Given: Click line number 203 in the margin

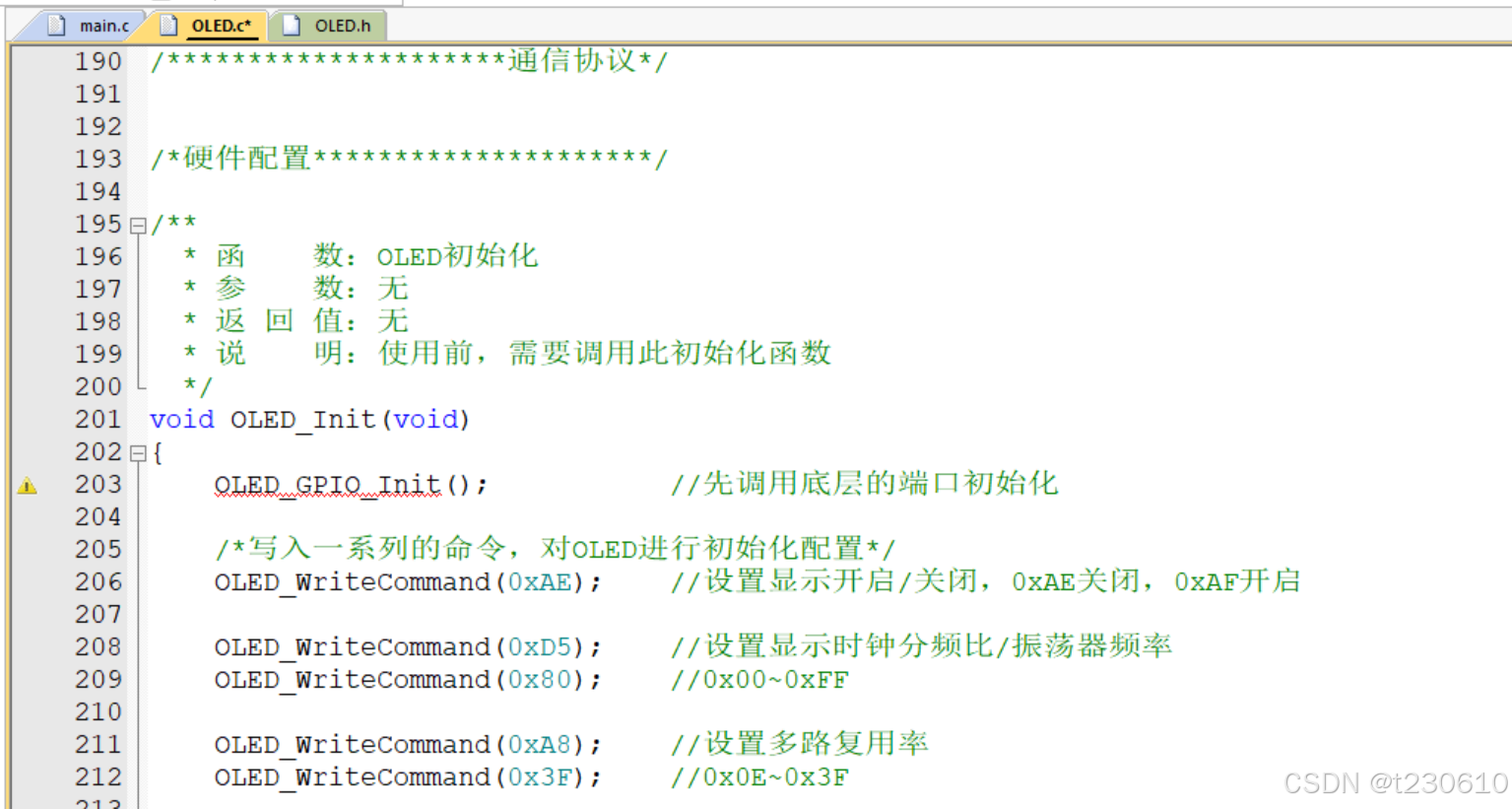Looking at the screenshot, I should click(x=98, y=484).
